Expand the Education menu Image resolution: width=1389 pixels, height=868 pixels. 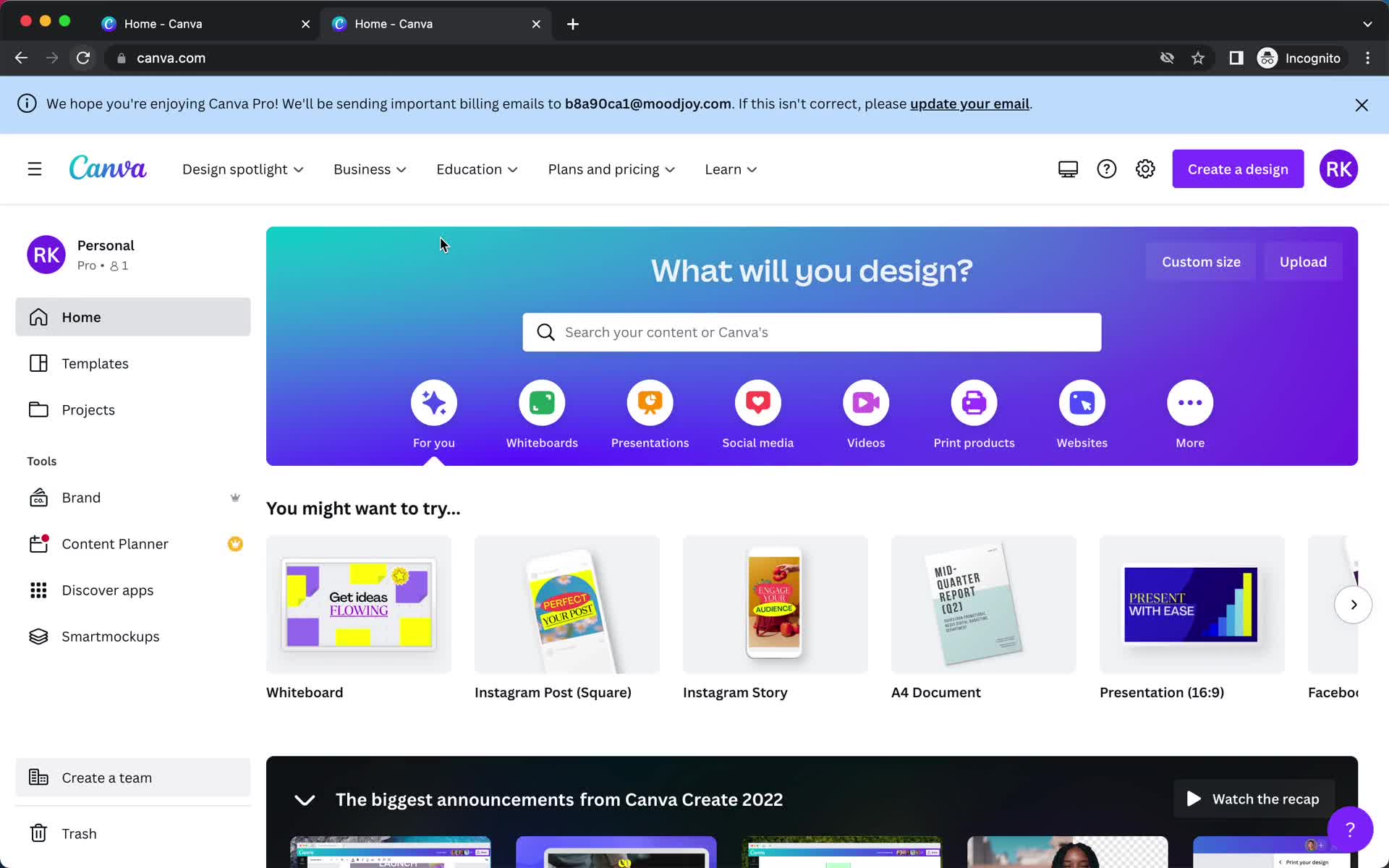[477, 169]
